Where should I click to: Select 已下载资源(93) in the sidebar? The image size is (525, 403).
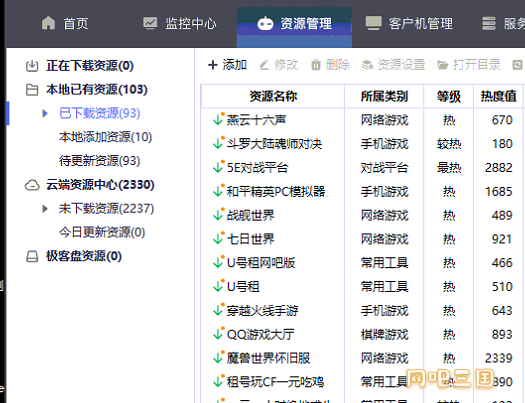click(100, 113)
